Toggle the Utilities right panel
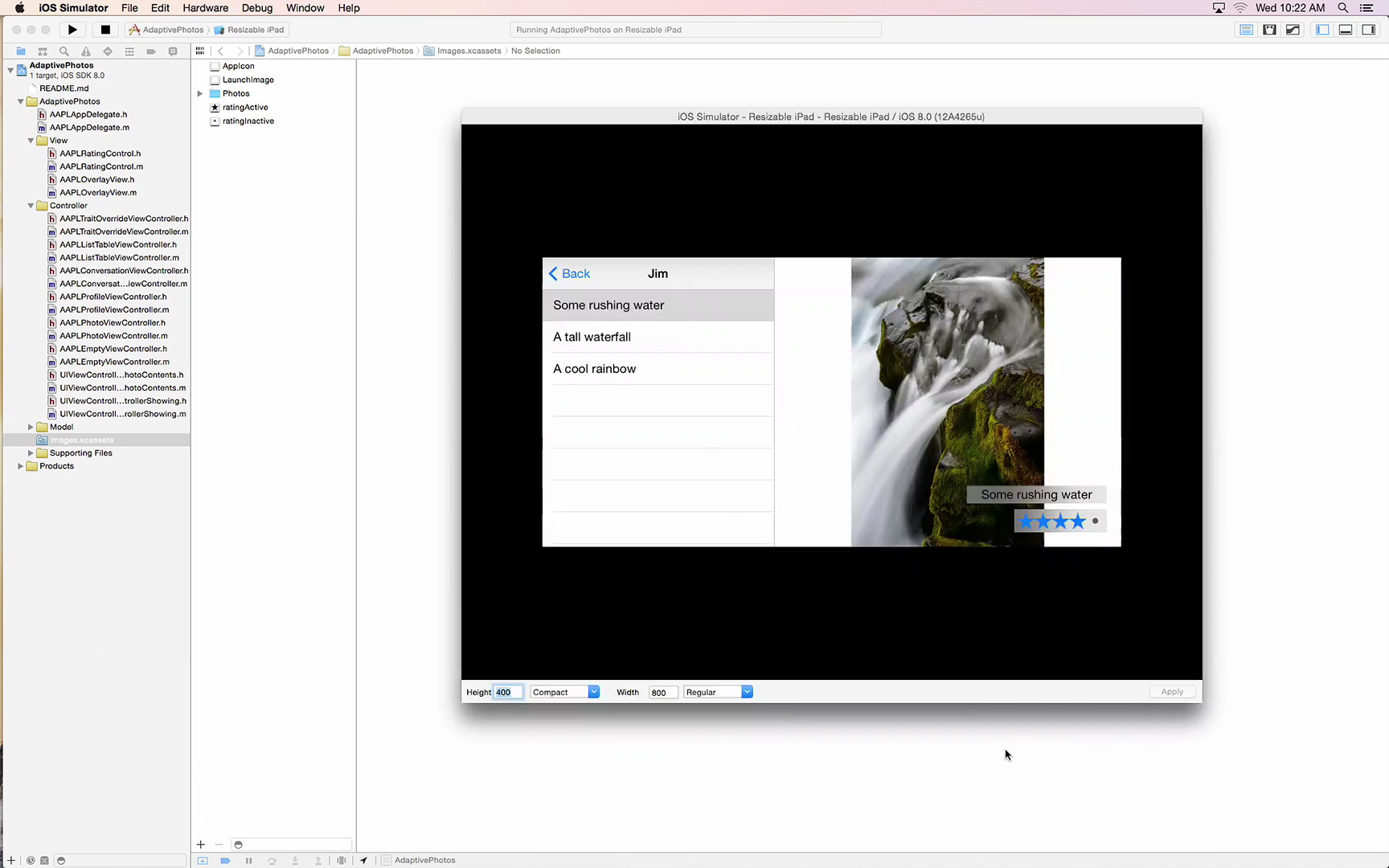The width and height of the screenshot is (1389, 868). pos(1368,30)
